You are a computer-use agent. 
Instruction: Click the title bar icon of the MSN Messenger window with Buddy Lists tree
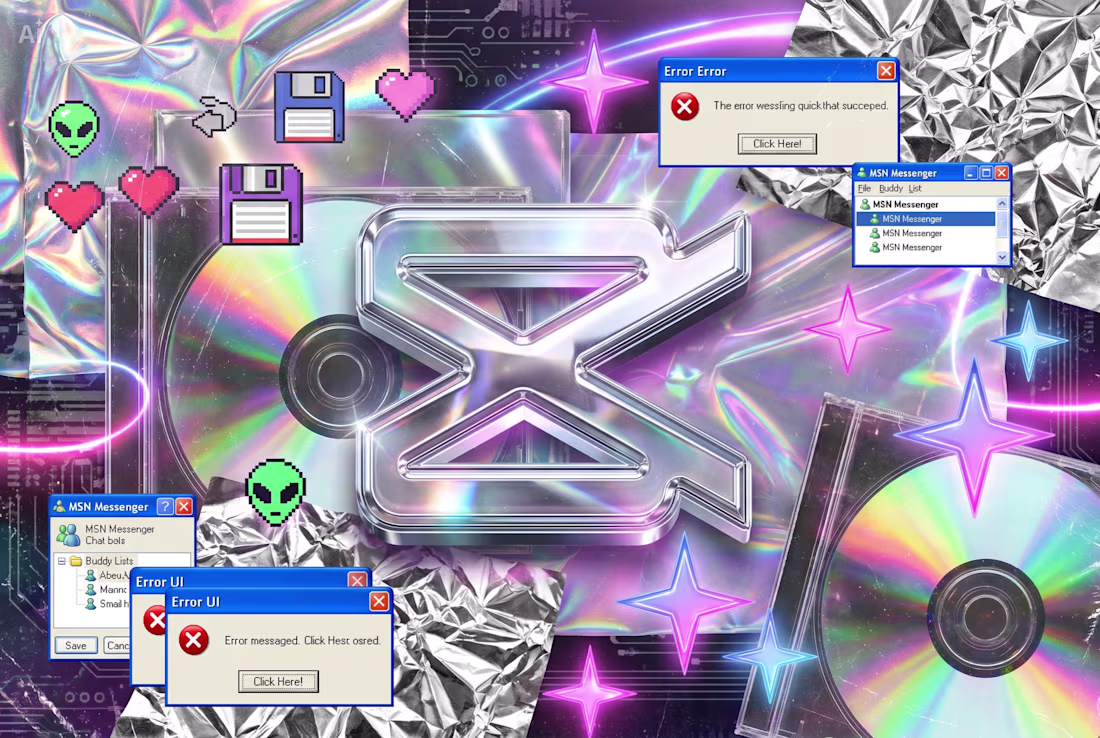pos(60,506)
